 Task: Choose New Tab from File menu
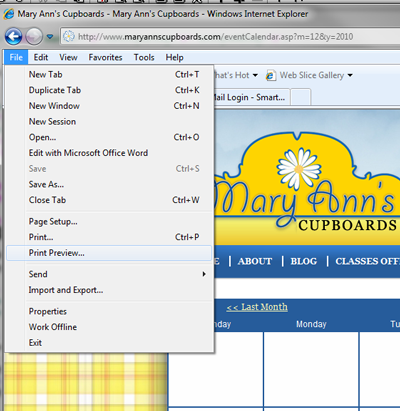click(109, 74)
